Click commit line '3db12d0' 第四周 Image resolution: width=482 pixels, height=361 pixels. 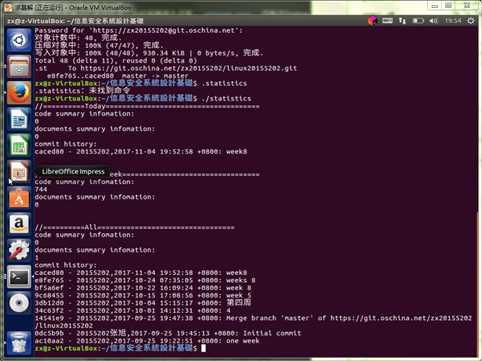143,303
